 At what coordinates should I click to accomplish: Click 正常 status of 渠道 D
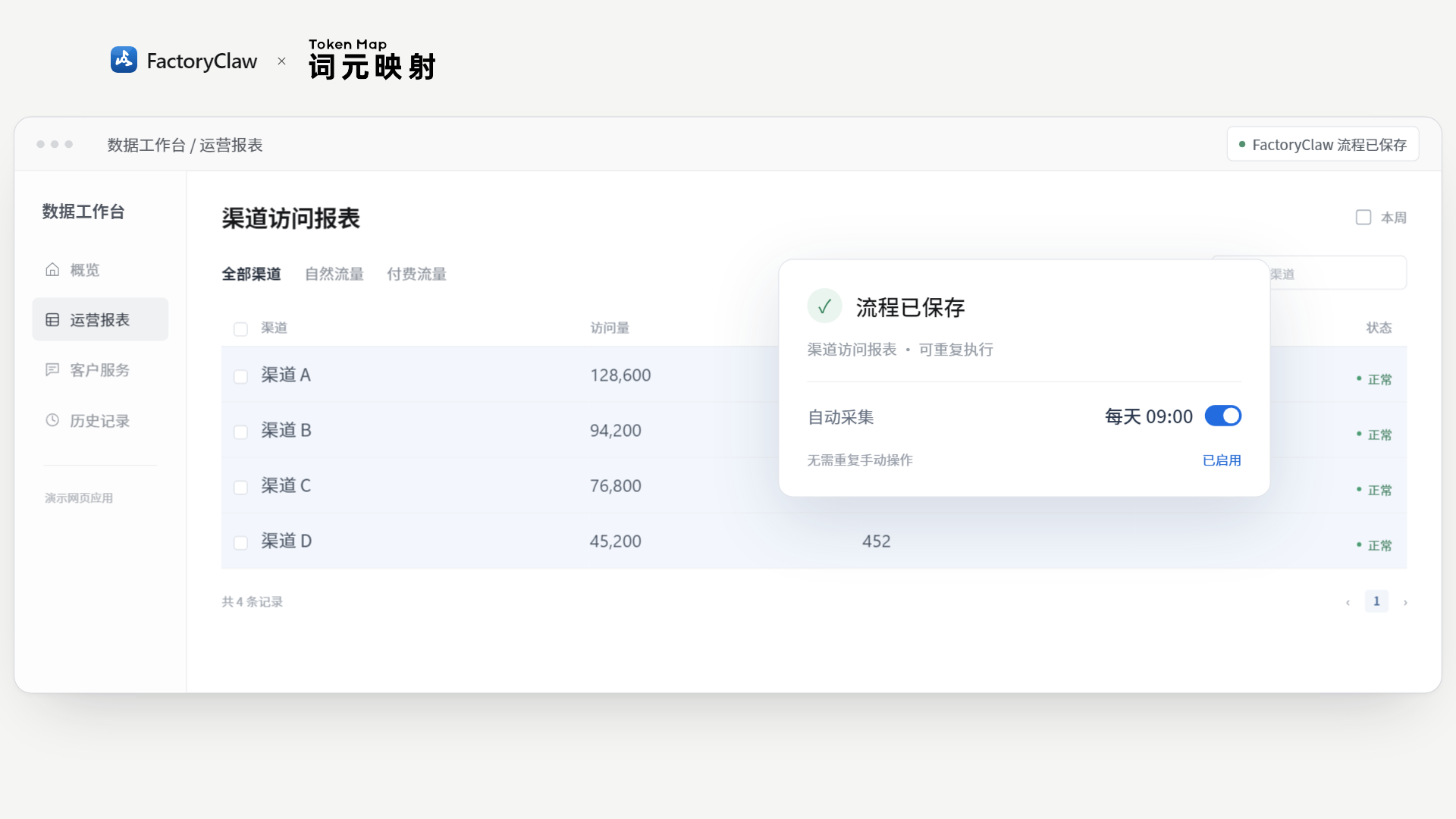click(1374, 545)
